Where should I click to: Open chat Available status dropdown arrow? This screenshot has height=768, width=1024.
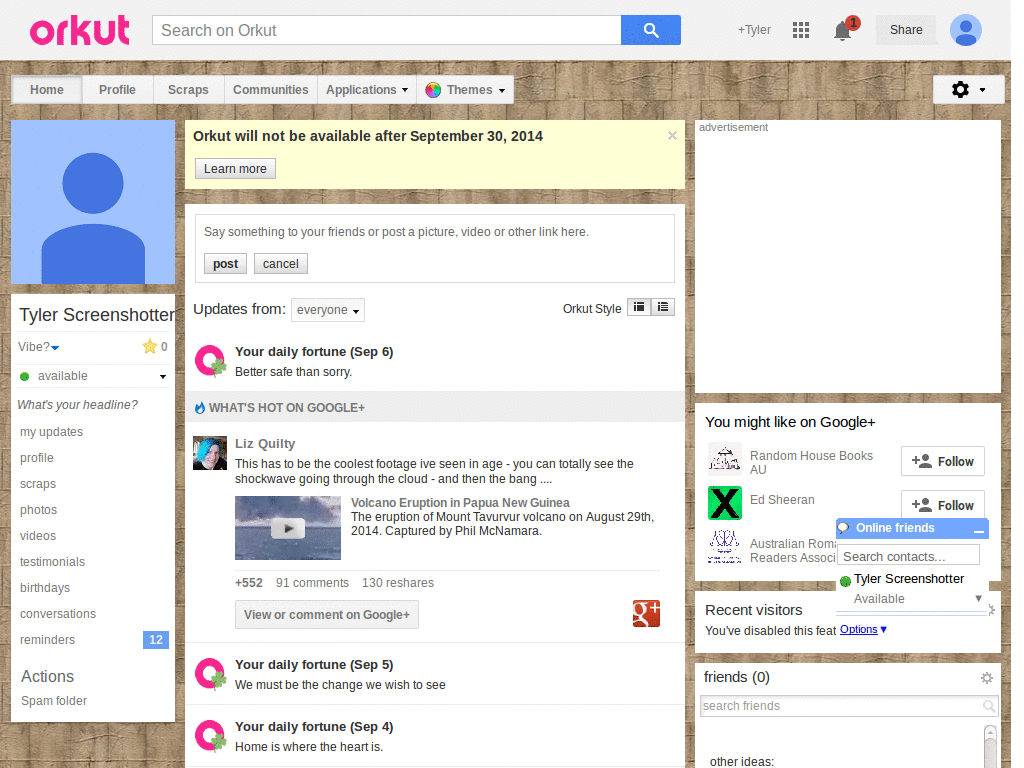[x=978, y=598]
